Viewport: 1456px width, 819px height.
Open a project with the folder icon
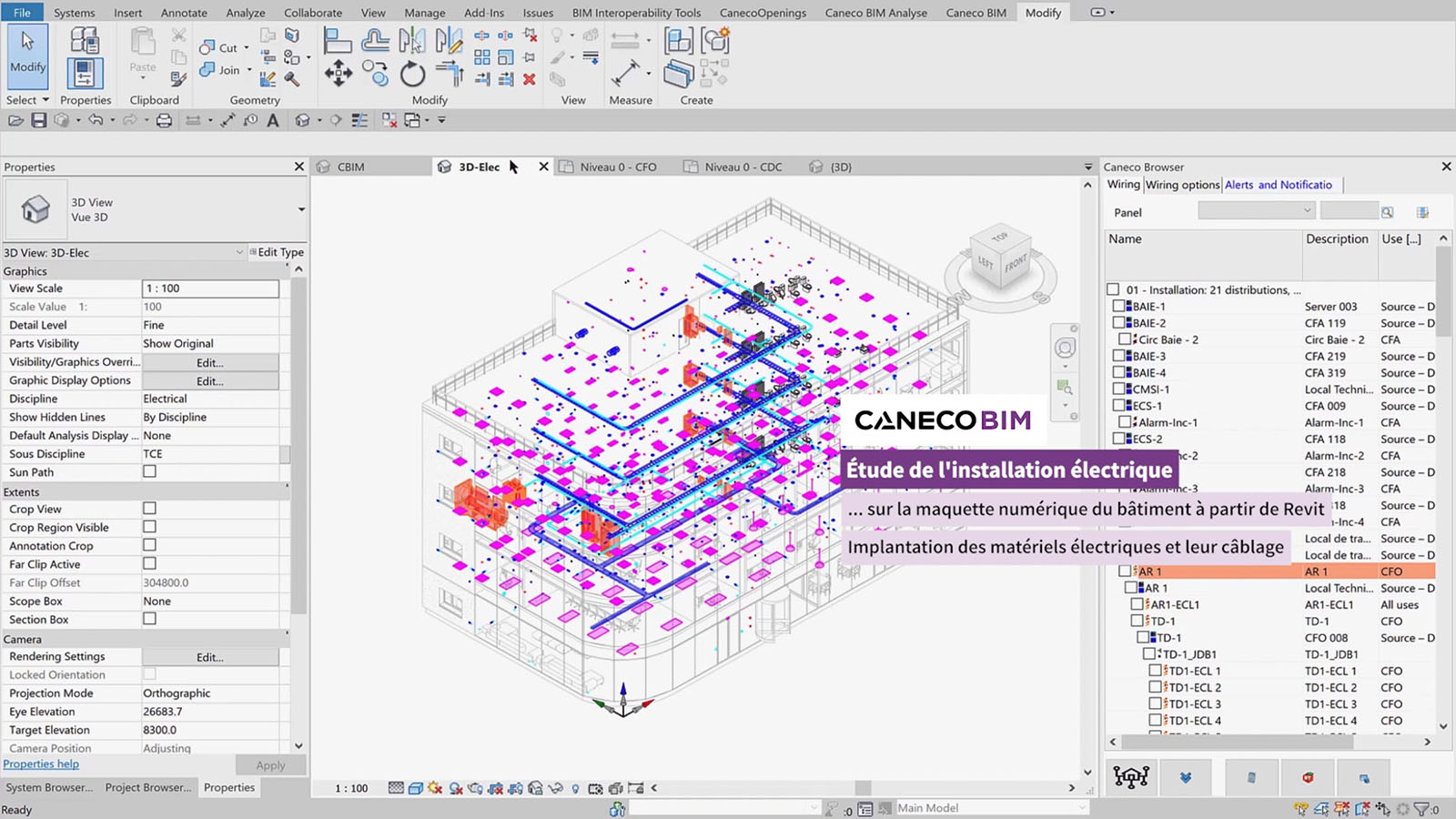[15, 120]
